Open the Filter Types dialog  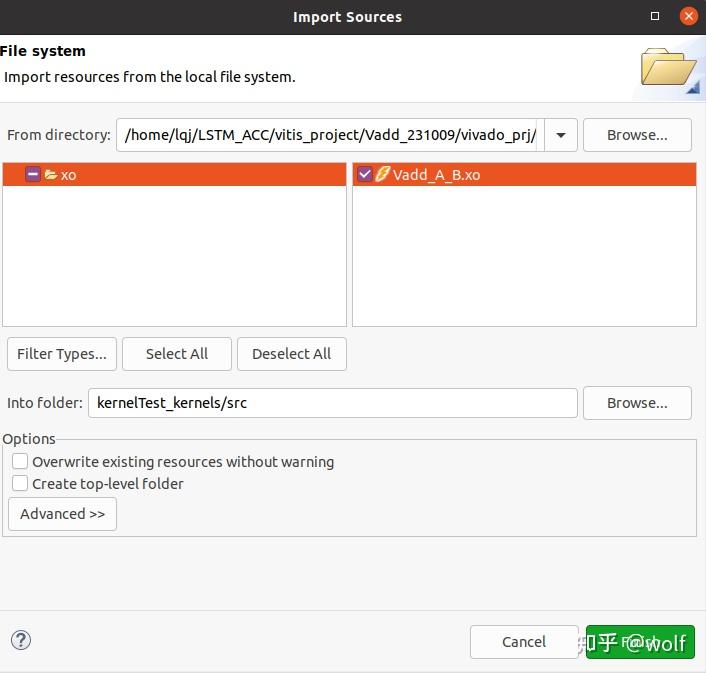click(x=62, y=354)
